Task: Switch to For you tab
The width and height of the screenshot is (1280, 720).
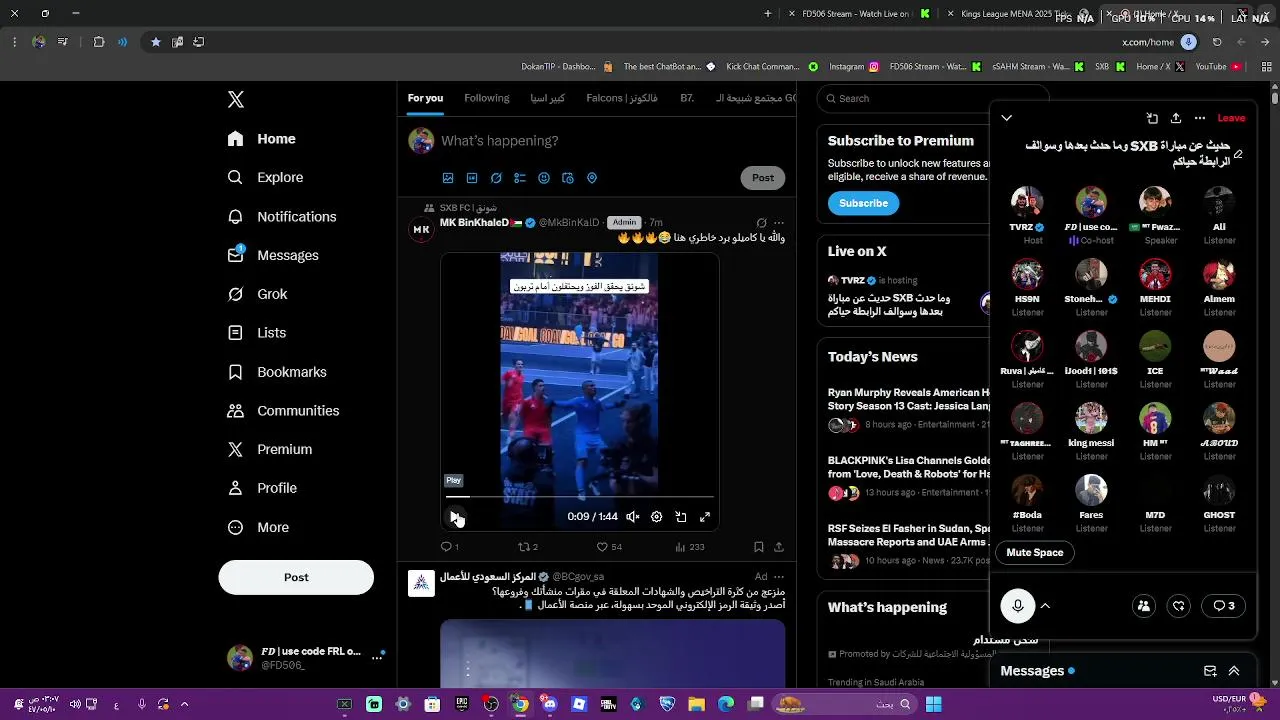Action: coord(425,98)
